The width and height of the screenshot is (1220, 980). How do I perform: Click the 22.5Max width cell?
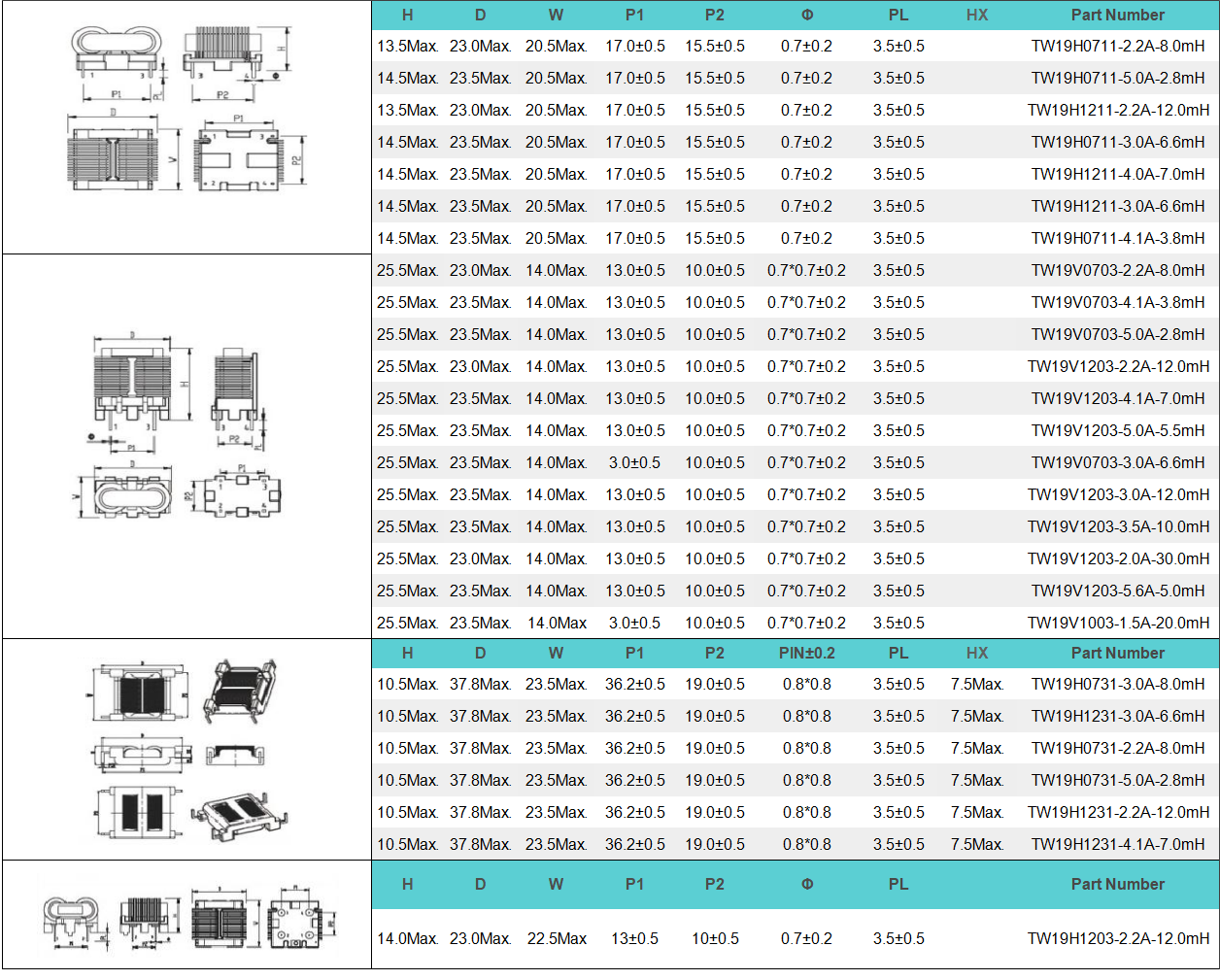(x=557, y=938)
